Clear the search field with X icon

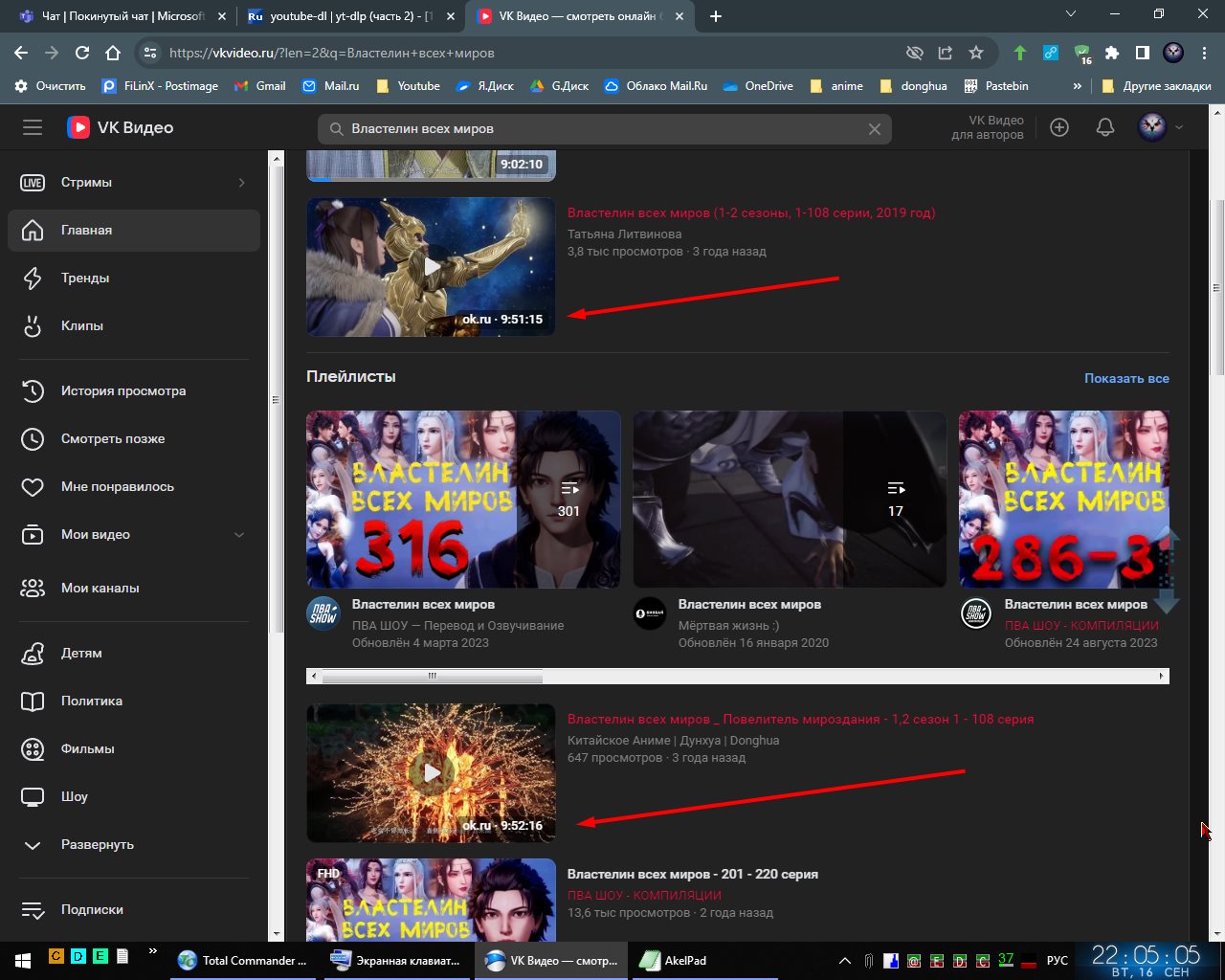point(874,129)
